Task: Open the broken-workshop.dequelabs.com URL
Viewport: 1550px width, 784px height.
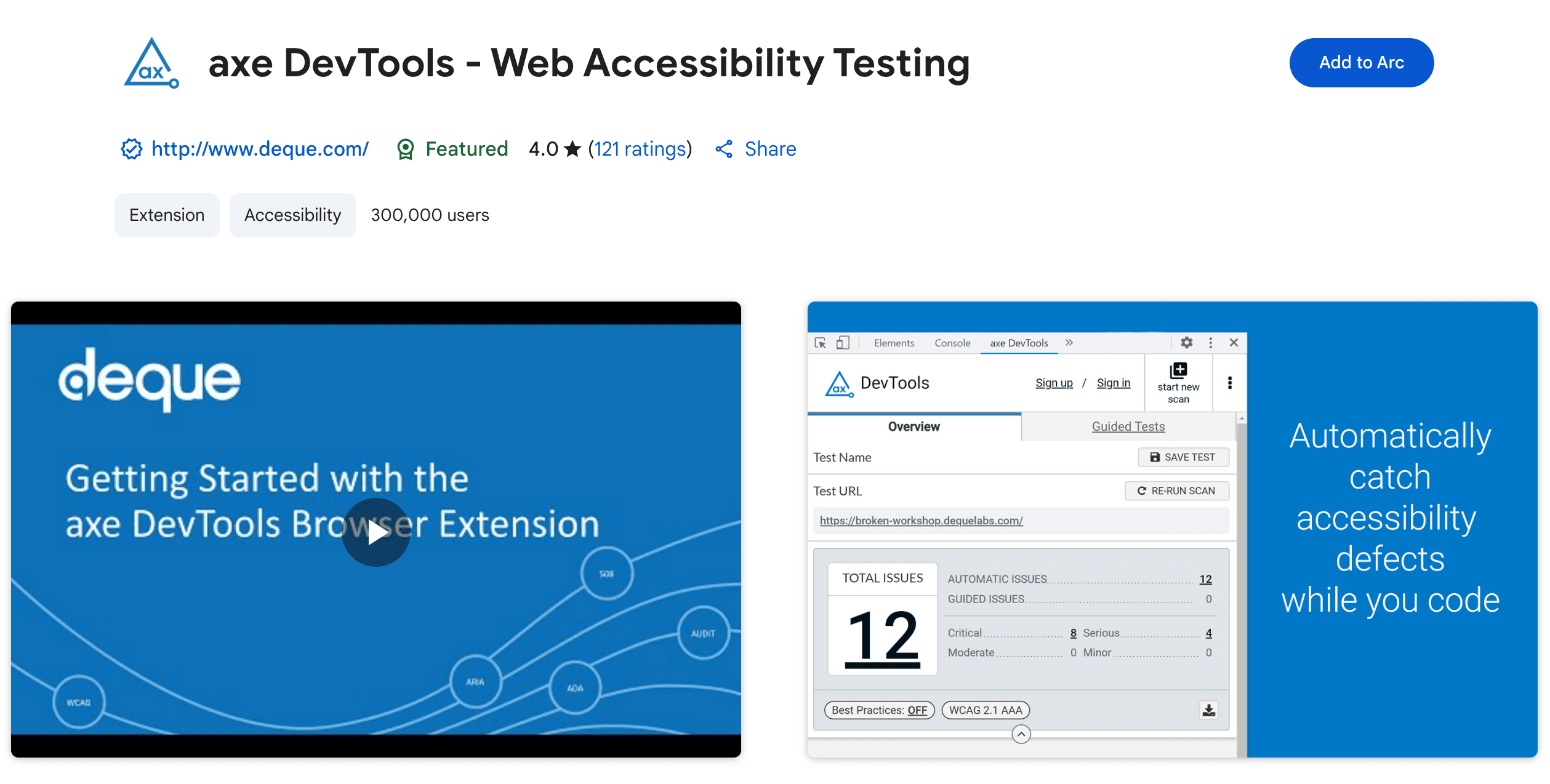Action: click(921, 521)
